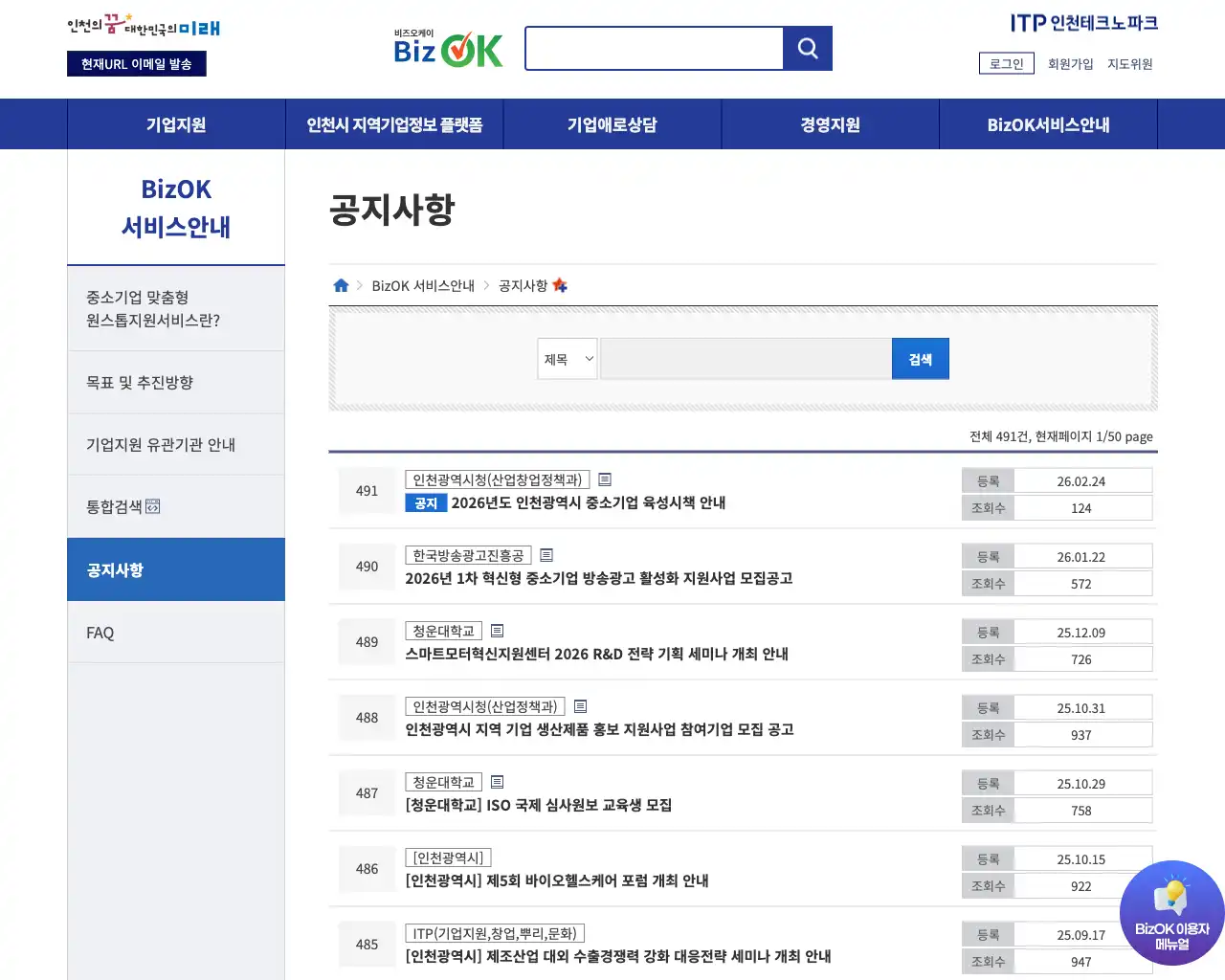Click the 인천의 꿈 slogan logo
The height and width of the screenshot is (980, 1225).
pyautogui.click(x=142, y=27)
